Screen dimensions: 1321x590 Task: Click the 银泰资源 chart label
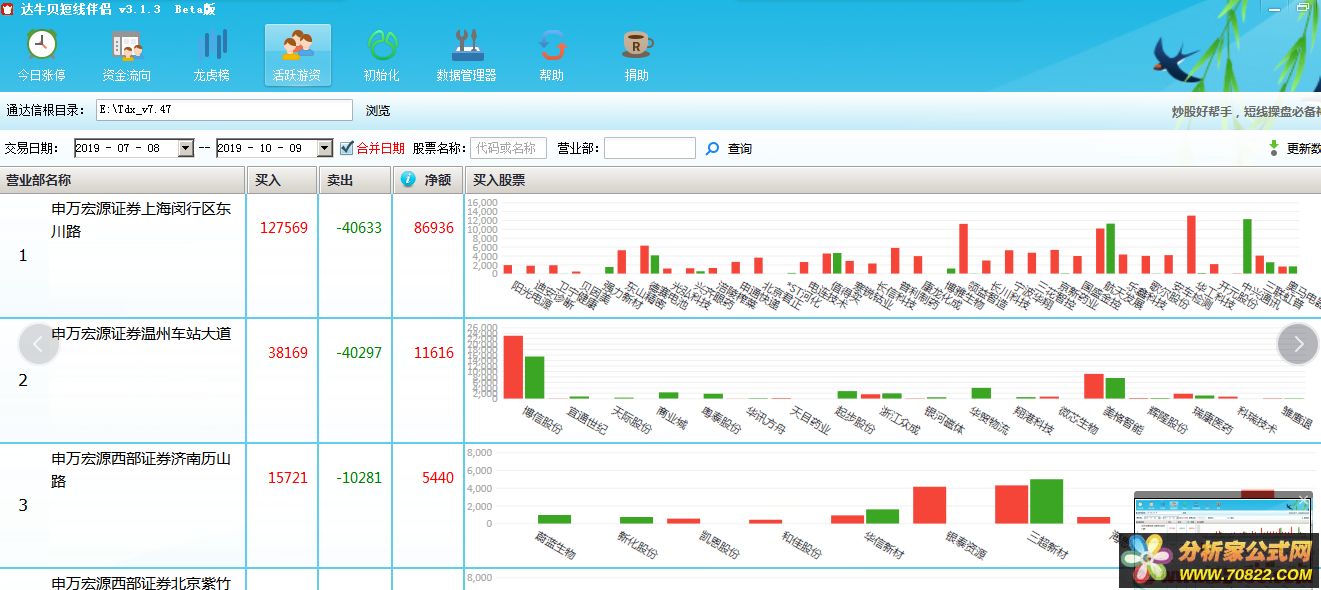[964, 544]
